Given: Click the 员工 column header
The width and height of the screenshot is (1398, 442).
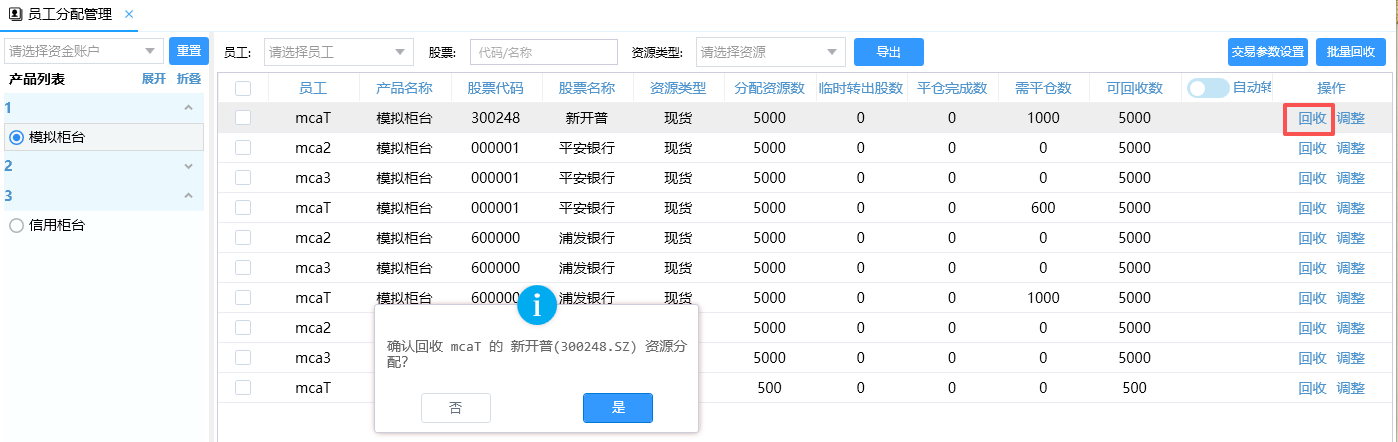Looking at the screenshot, I should [313, 88].
